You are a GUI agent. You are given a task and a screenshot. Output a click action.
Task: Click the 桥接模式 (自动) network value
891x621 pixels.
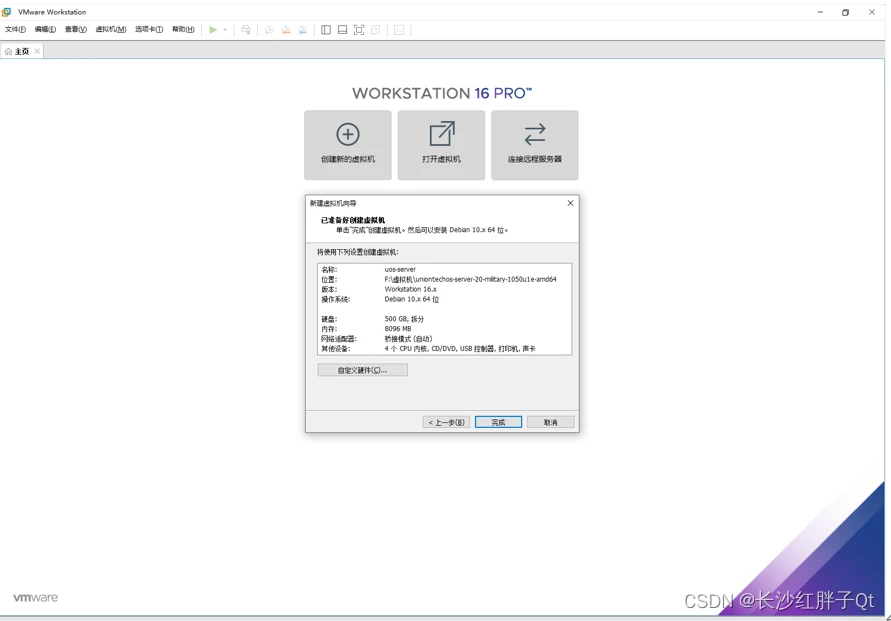pos(408,339)
